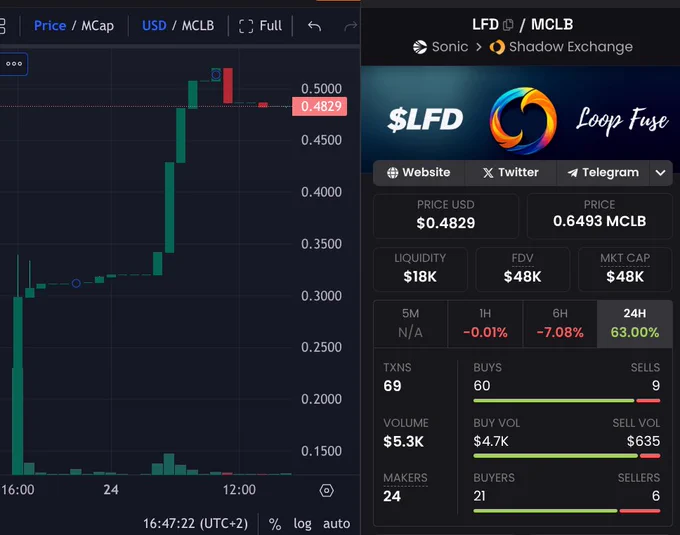Click the FDV $48K box
The width and height of the screenshot is (680, 535).
pos(523,269)
